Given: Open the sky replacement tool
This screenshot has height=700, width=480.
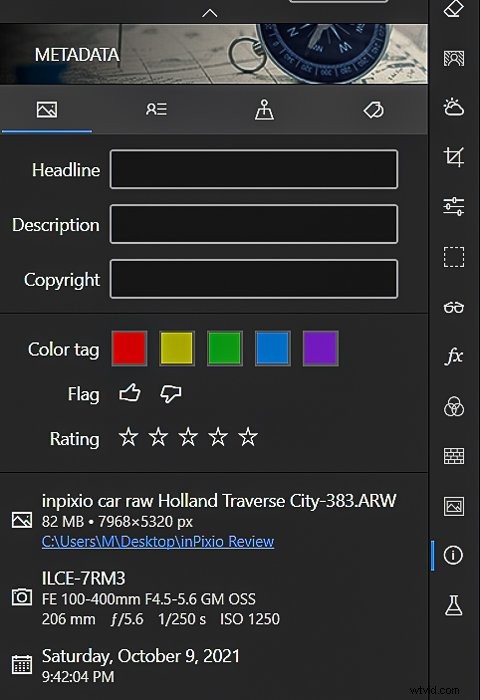Looking at the screenshot, I should click(x=454, y=108).
